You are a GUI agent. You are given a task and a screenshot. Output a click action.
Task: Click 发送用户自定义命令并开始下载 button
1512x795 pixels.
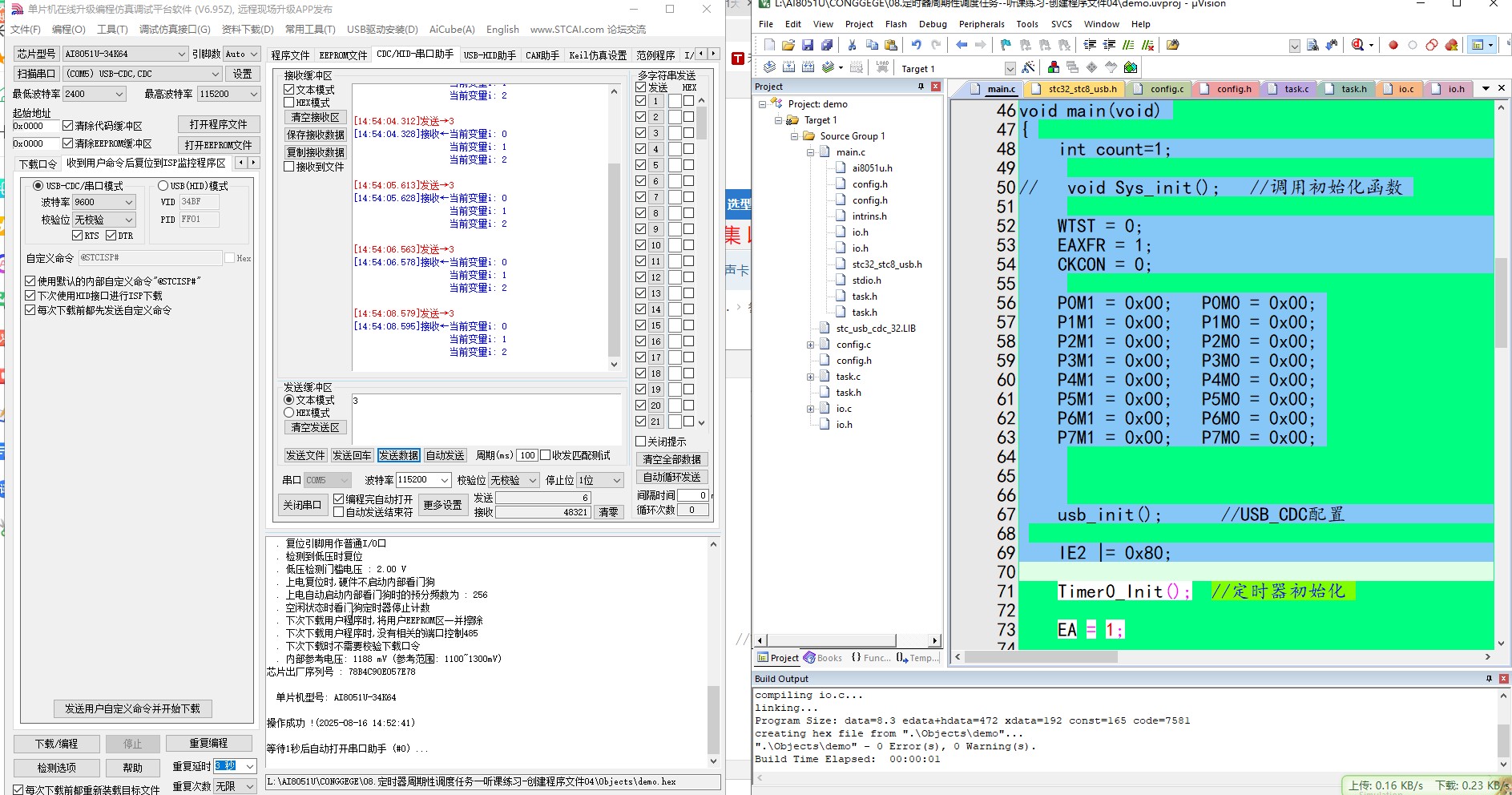(133, 708)
